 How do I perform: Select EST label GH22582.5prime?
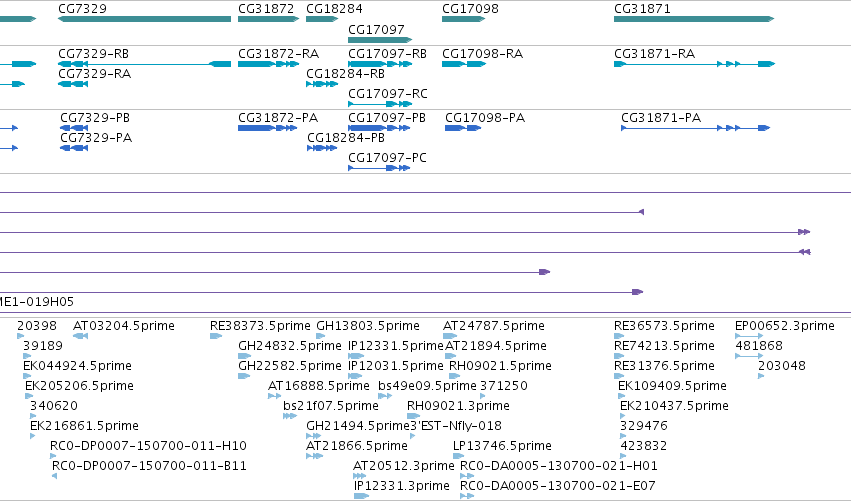click(x=290, y=366)
